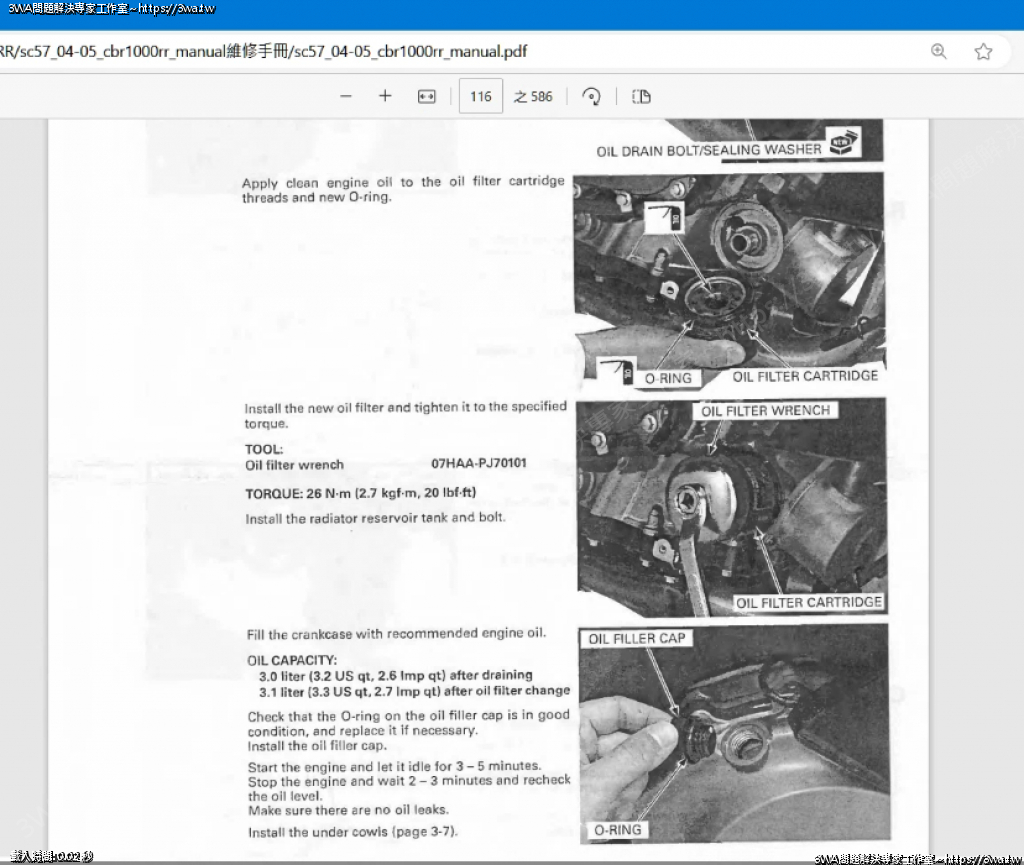Zoom out the PDF with minus button
This screenshot has width=1024, height=865.
pyautogui.click(x=346, y=97)
